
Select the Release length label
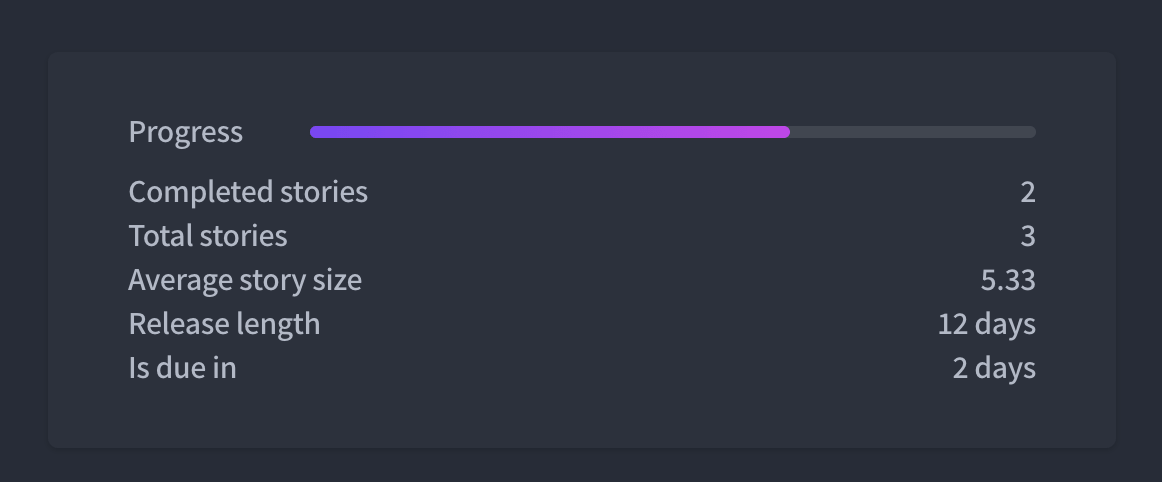[224, 324]
